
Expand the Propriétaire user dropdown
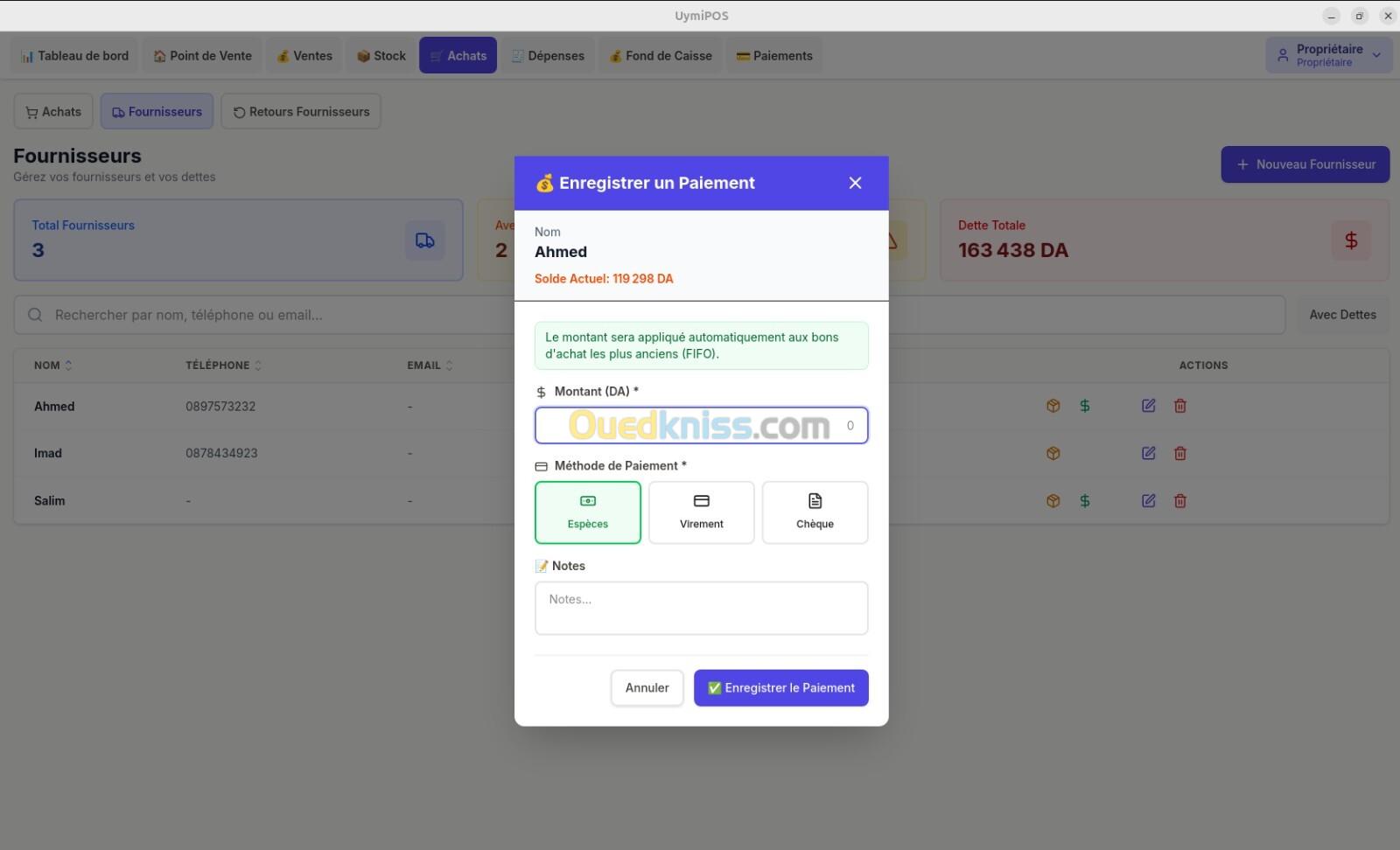coord(1328,55)
